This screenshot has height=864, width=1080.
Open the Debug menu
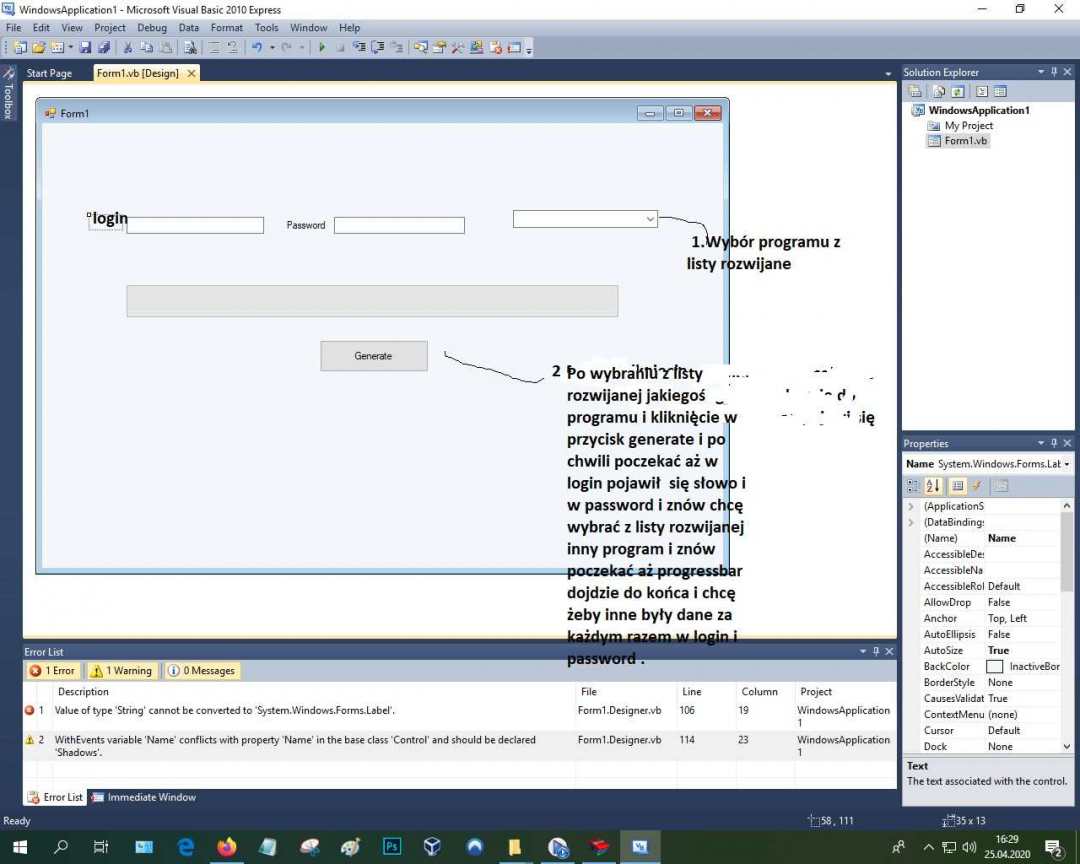pyautogui.click(x=152, y=28)
